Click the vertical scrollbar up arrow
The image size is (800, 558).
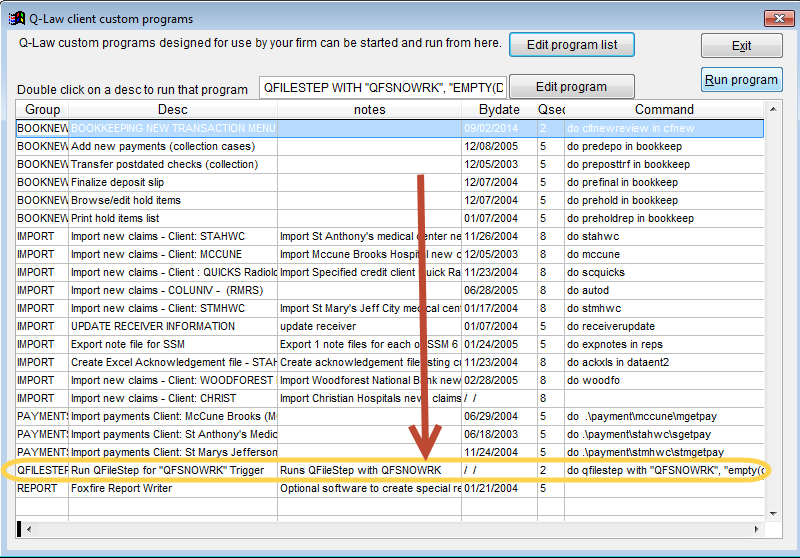[x=773, y=109]
